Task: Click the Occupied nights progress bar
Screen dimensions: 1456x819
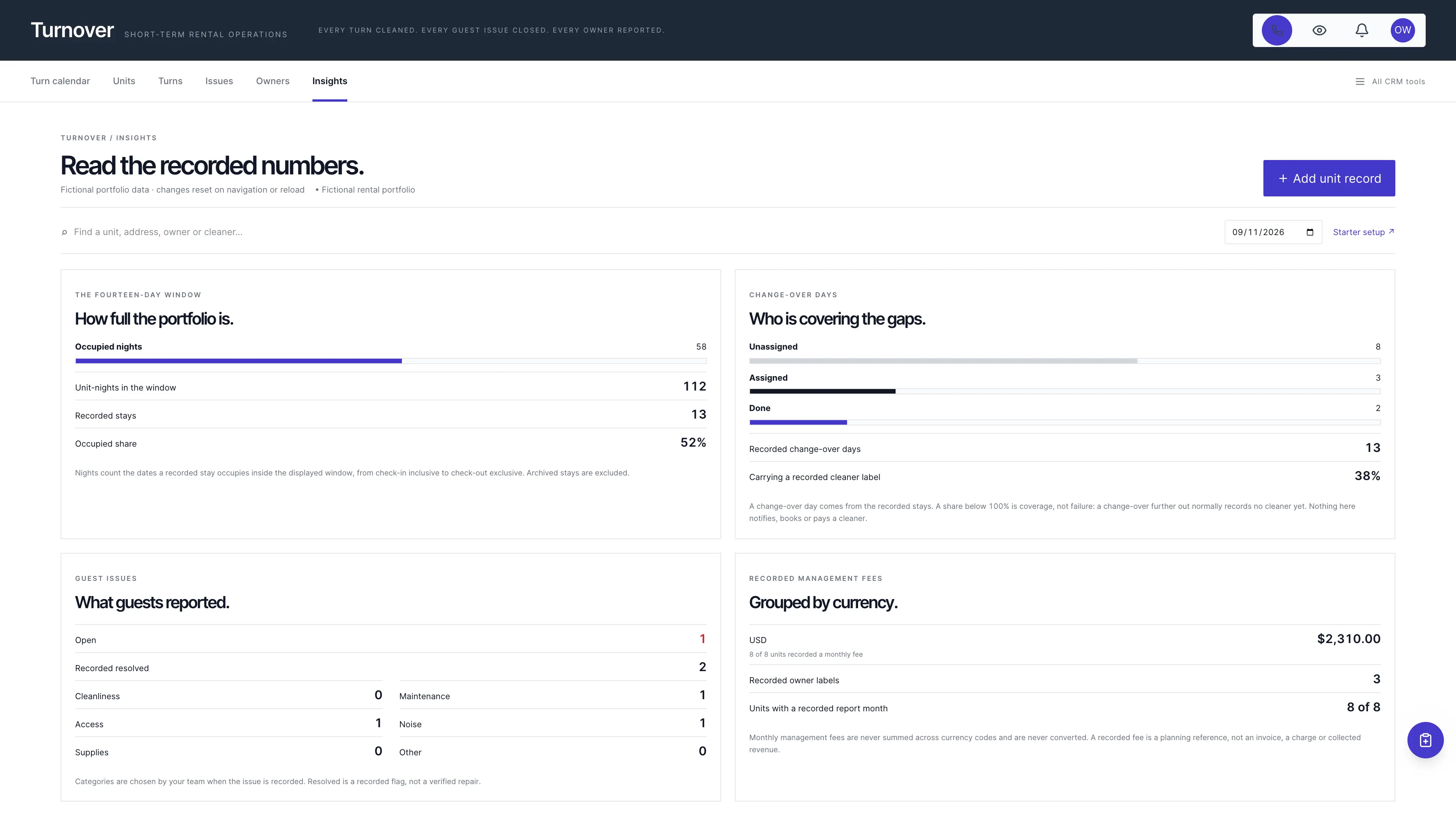Action: pyautogui.click(x=391, y=361)
